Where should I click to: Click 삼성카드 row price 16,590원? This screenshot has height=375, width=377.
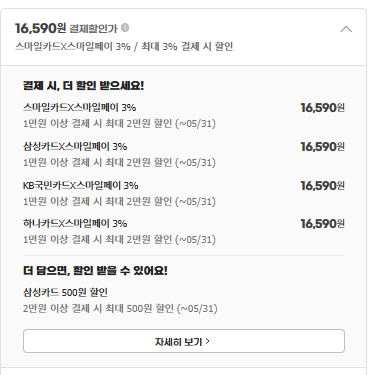click(x=323, y=147)
